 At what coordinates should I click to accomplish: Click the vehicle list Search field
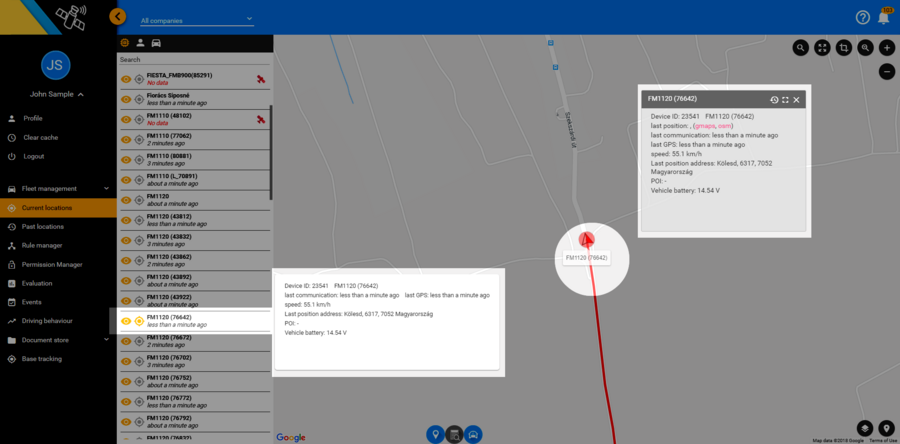click(x=194, y=60)
